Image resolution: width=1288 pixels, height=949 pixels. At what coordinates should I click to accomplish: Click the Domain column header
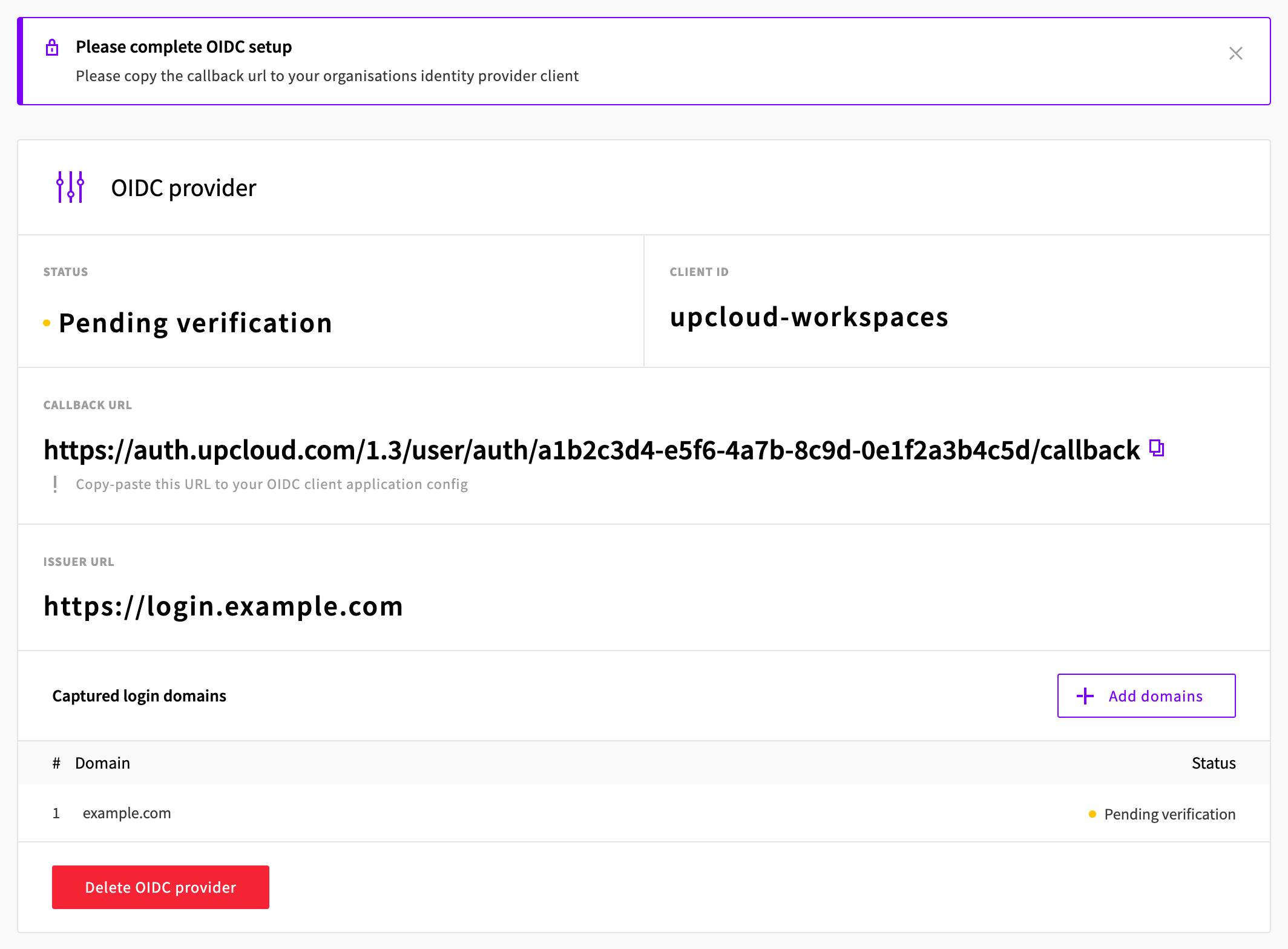pyautogui.click(x=102, y=763)
